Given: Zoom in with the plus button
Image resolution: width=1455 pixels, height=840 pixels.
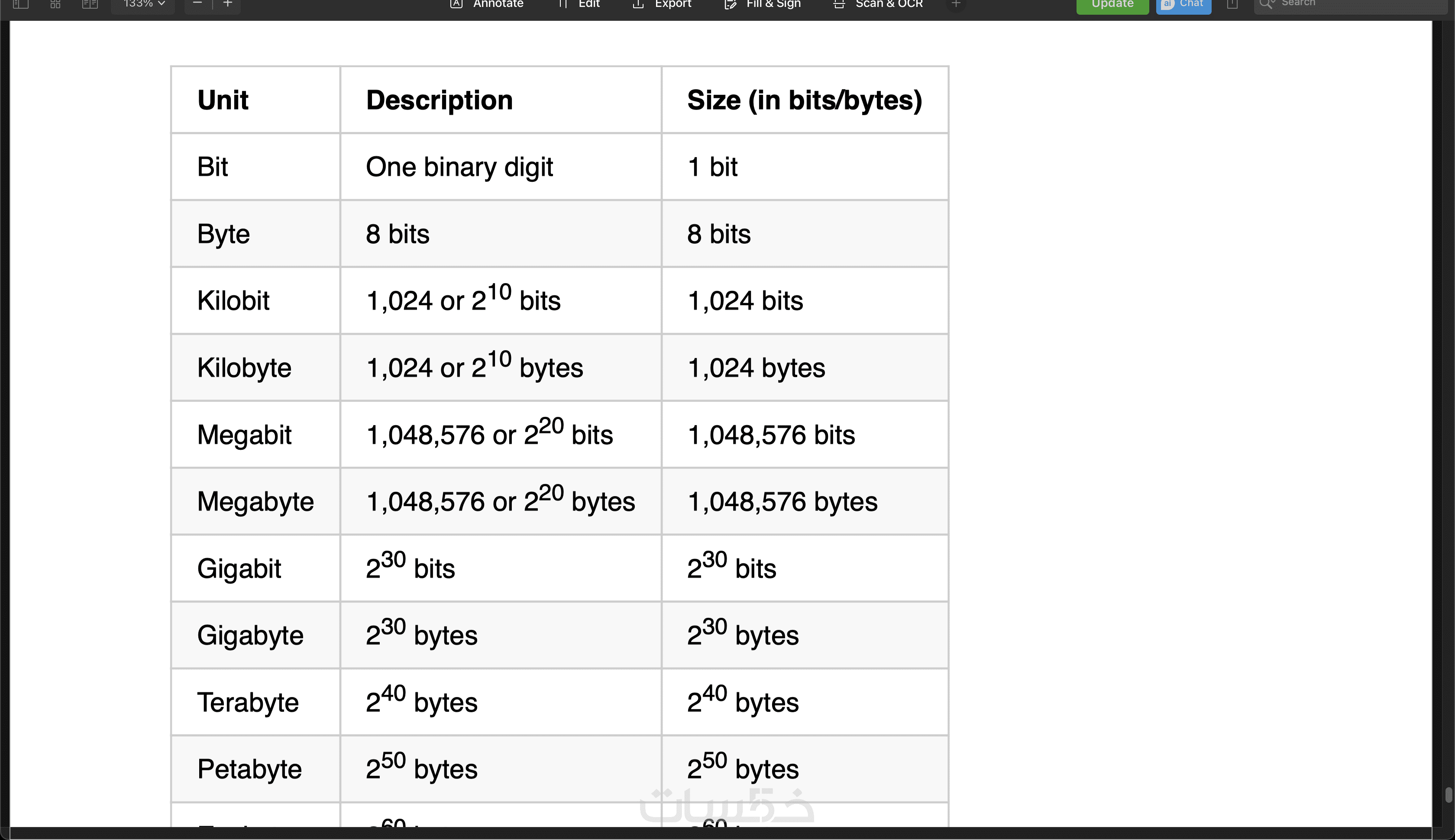Looking at the screenshot, I should [228, 4].
